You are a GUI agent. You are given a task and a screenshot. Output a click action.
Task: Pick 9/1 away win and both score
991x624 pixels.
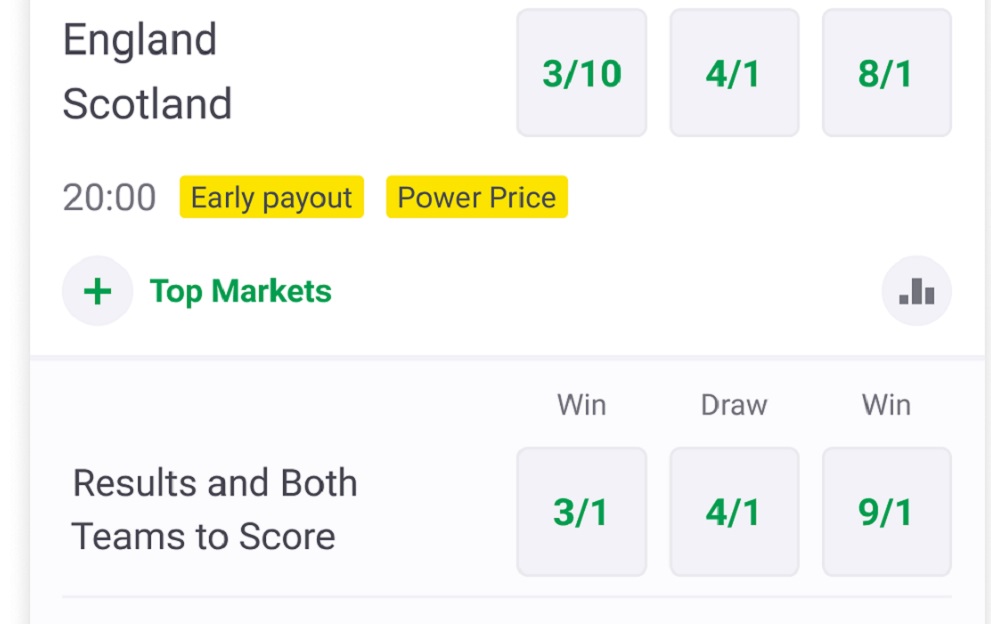[x=886, y=512]
